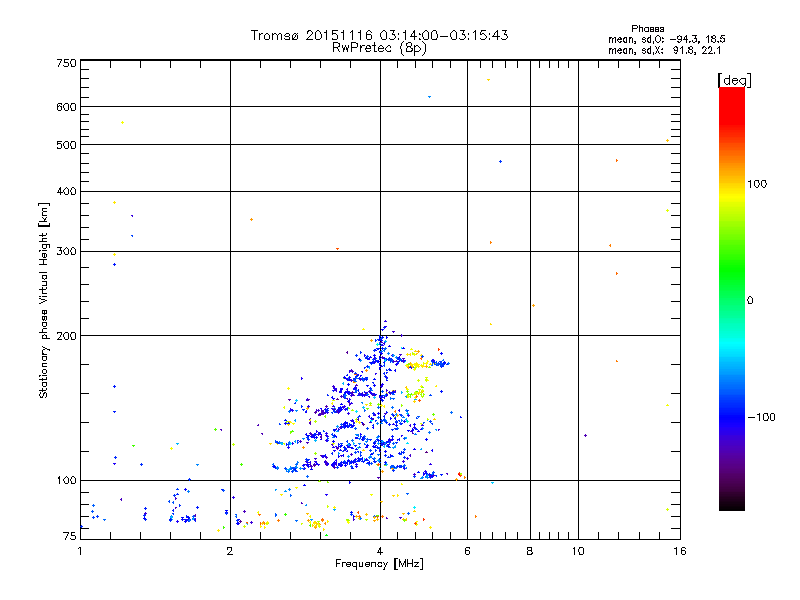Click the "-100" label beside the color bar
Viewport: 800px width, 600px height.
coord(761,417)
